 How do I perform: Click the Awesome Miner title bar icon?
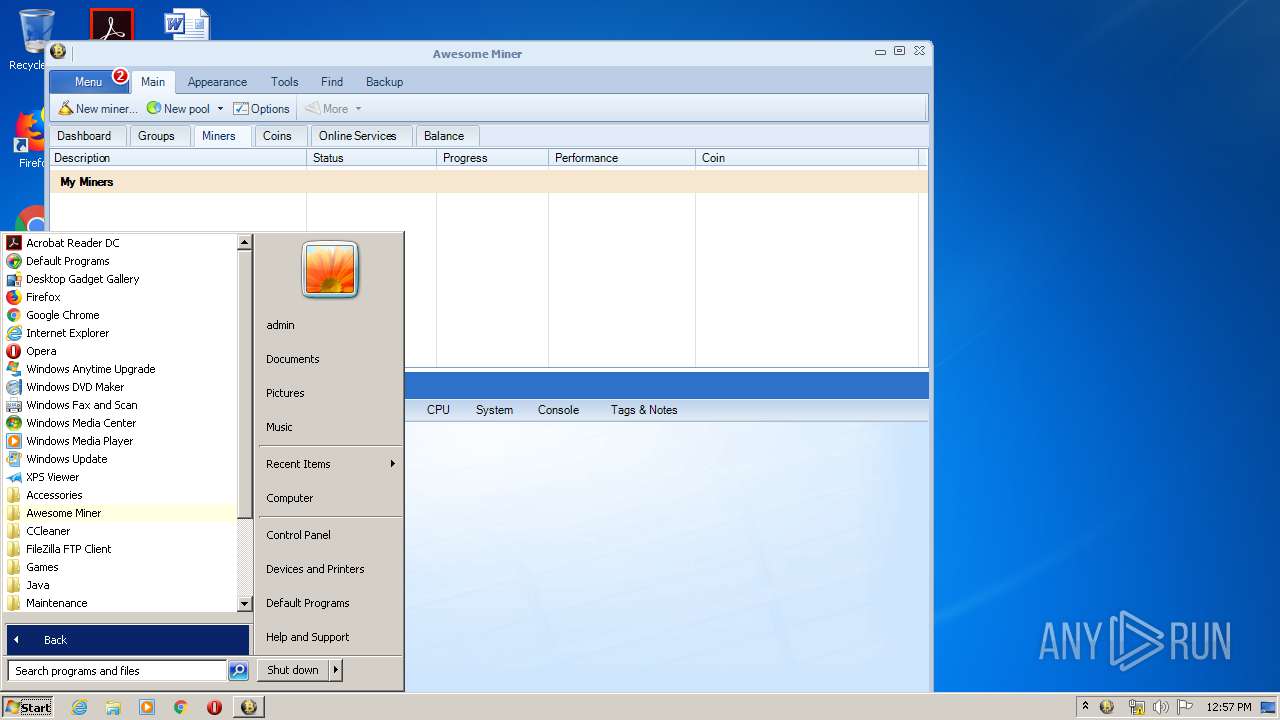[58, 52]
